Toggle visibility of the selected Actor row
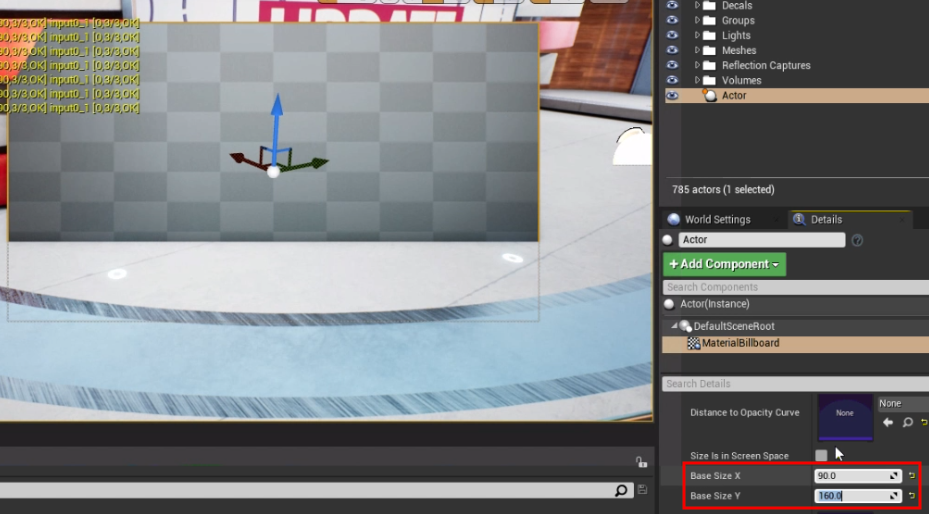The image size is (929, 514). point(672,95)
